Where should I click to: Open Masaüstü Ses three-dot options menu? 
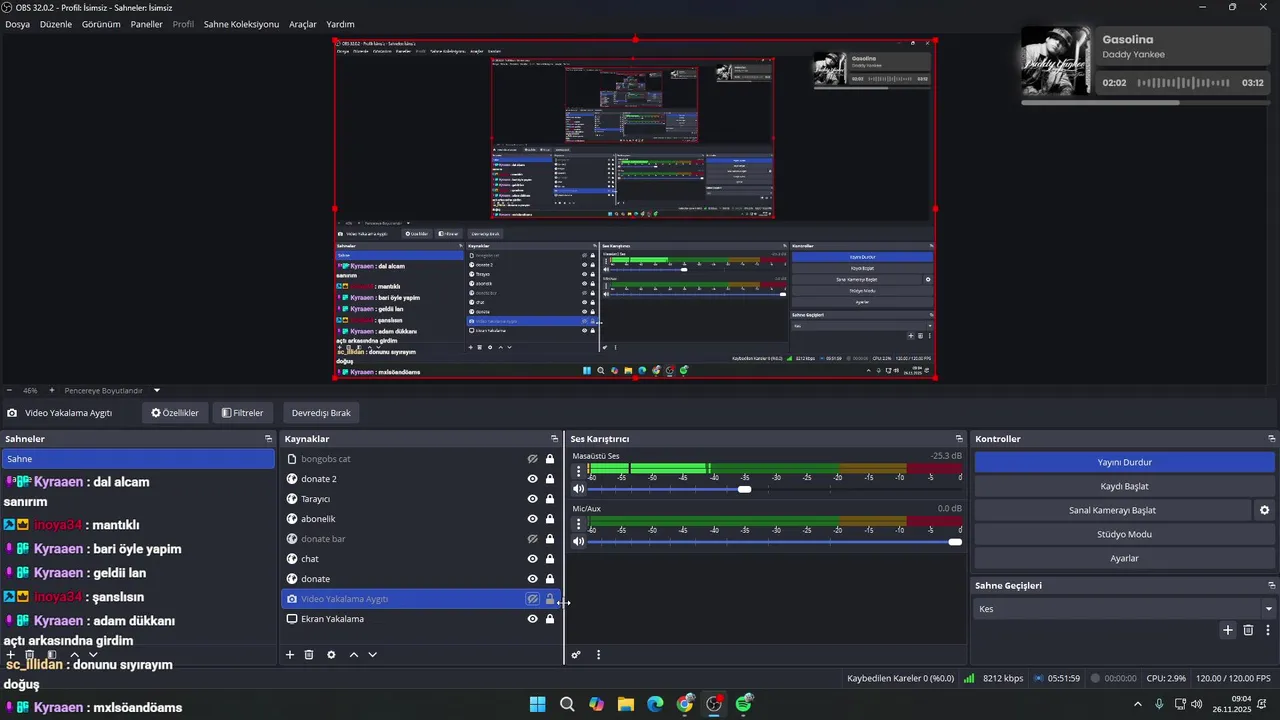(578, 470)
